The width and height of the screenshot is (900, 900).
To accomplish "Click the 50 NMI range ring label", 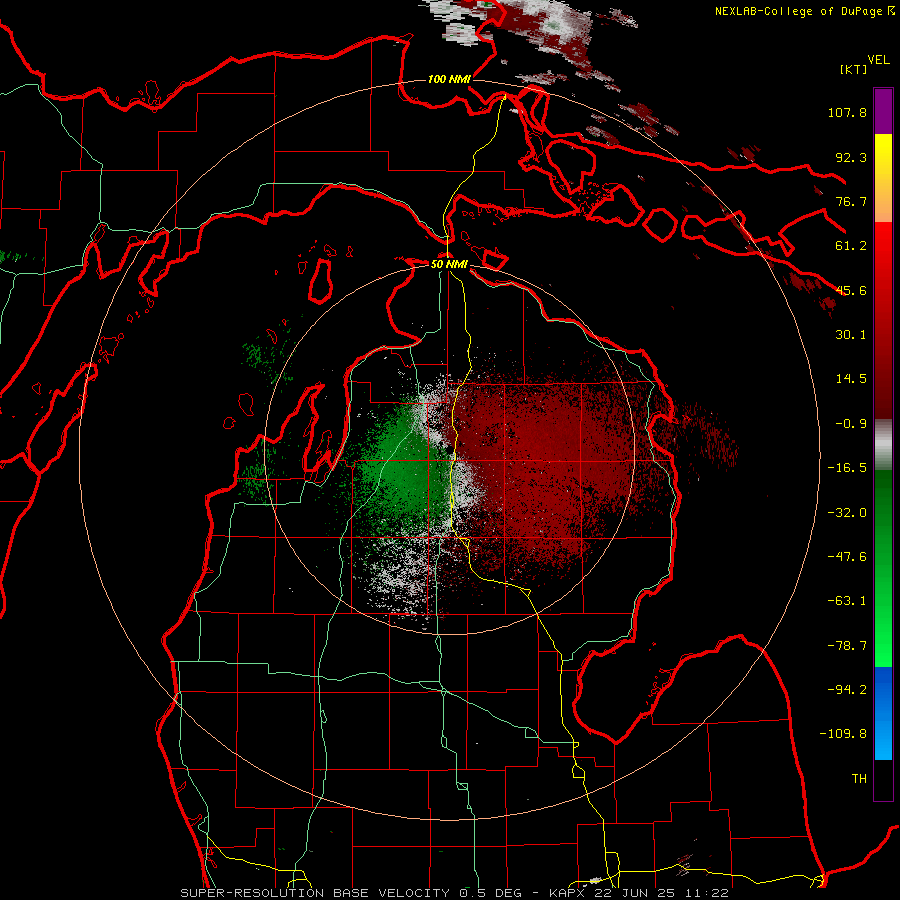I will click(449, 264).
